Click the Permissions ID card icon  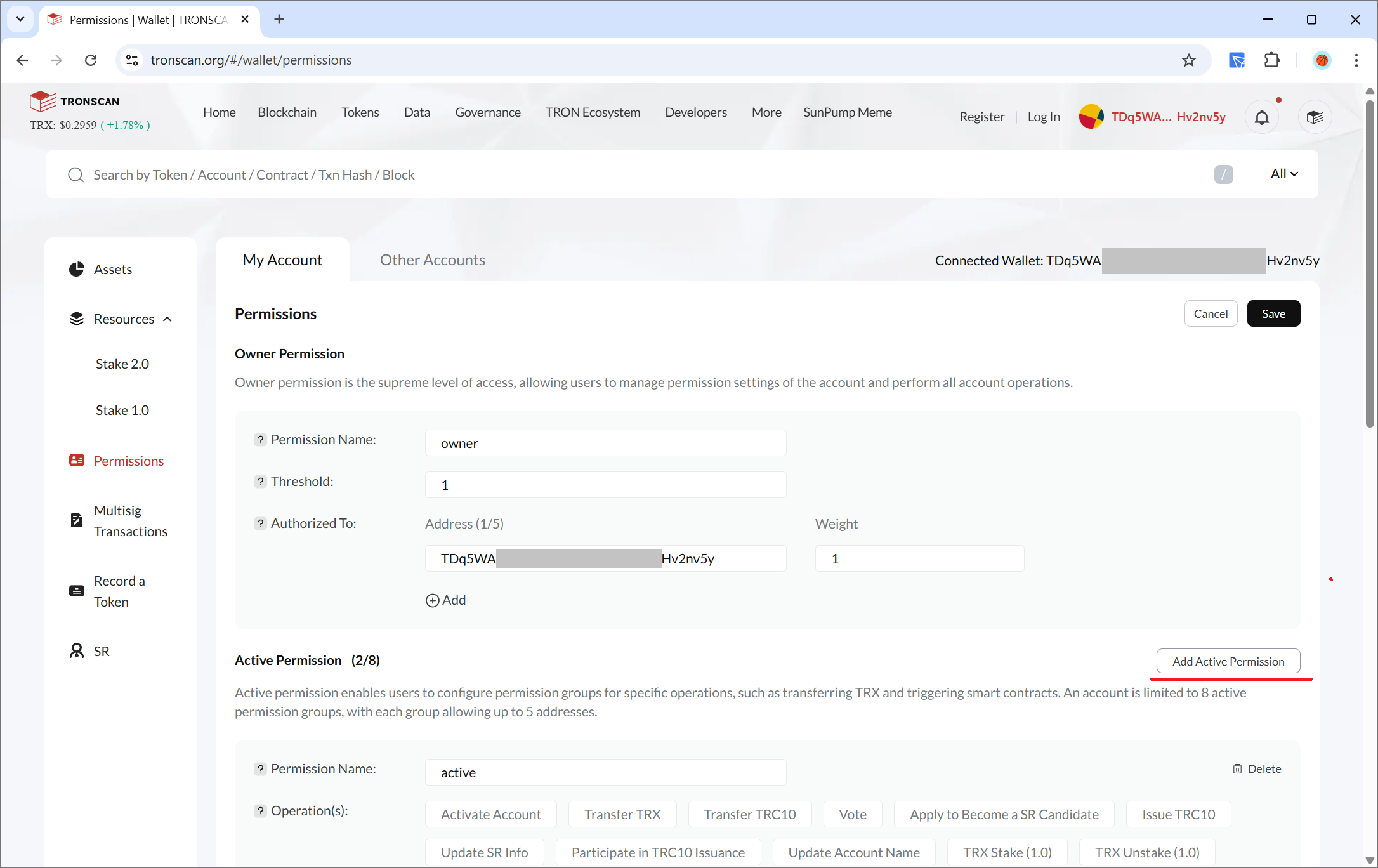point(76,461)
